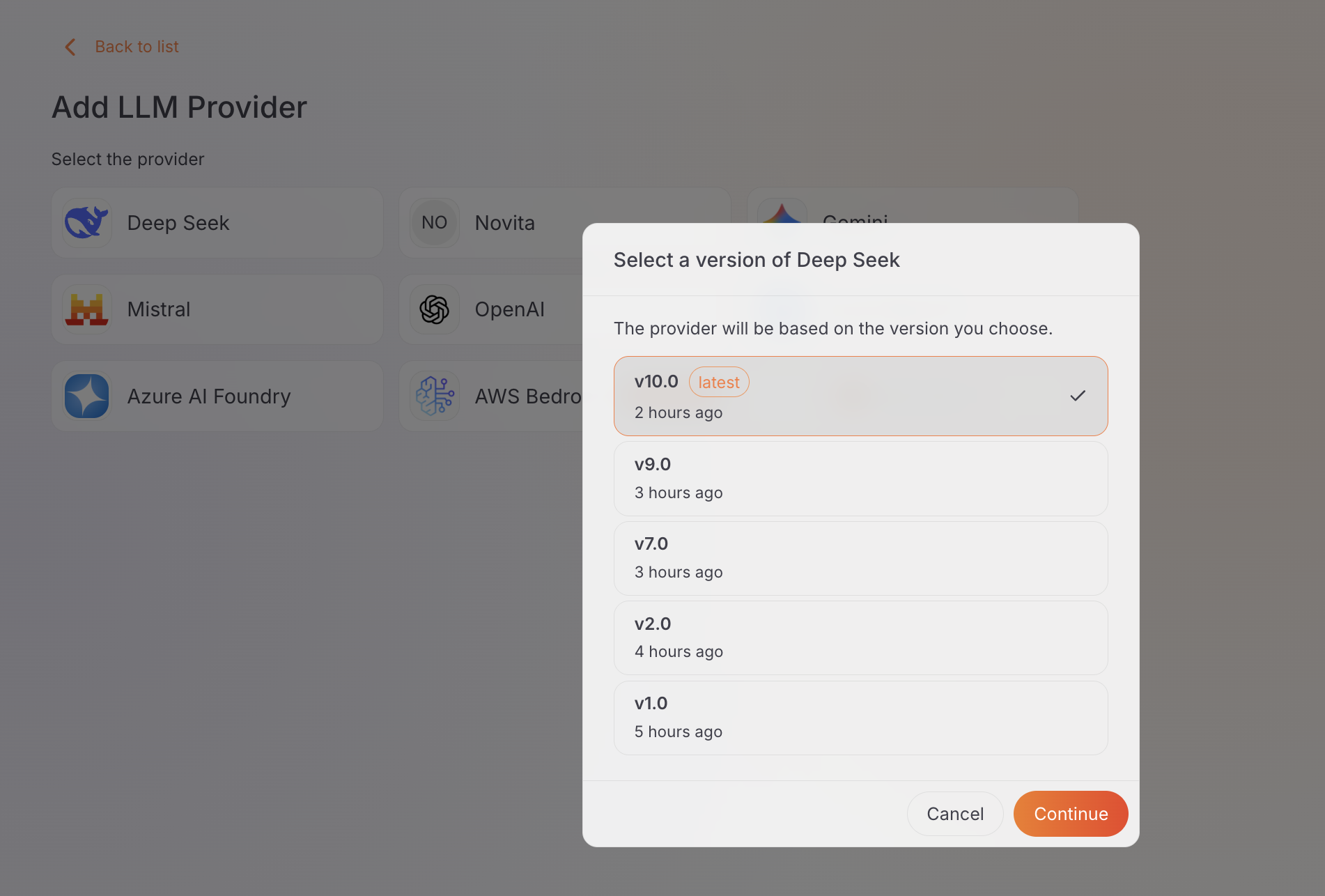Choose the Deep Seek provider card
The height and width of the screenshot is (896, 1325).
217,223
